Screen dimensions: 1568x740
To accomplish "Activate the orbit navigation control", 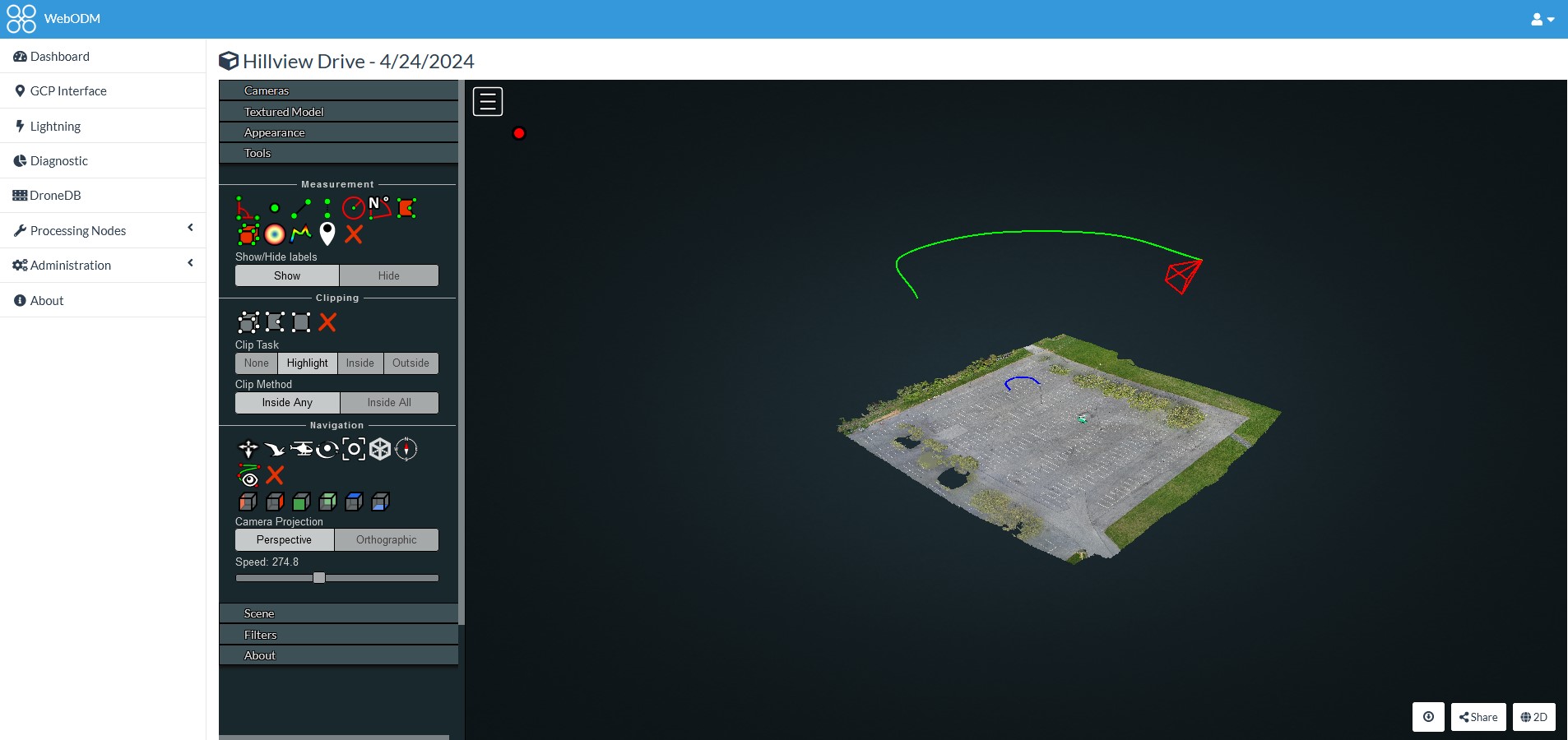I will click(x=327, y=450).
